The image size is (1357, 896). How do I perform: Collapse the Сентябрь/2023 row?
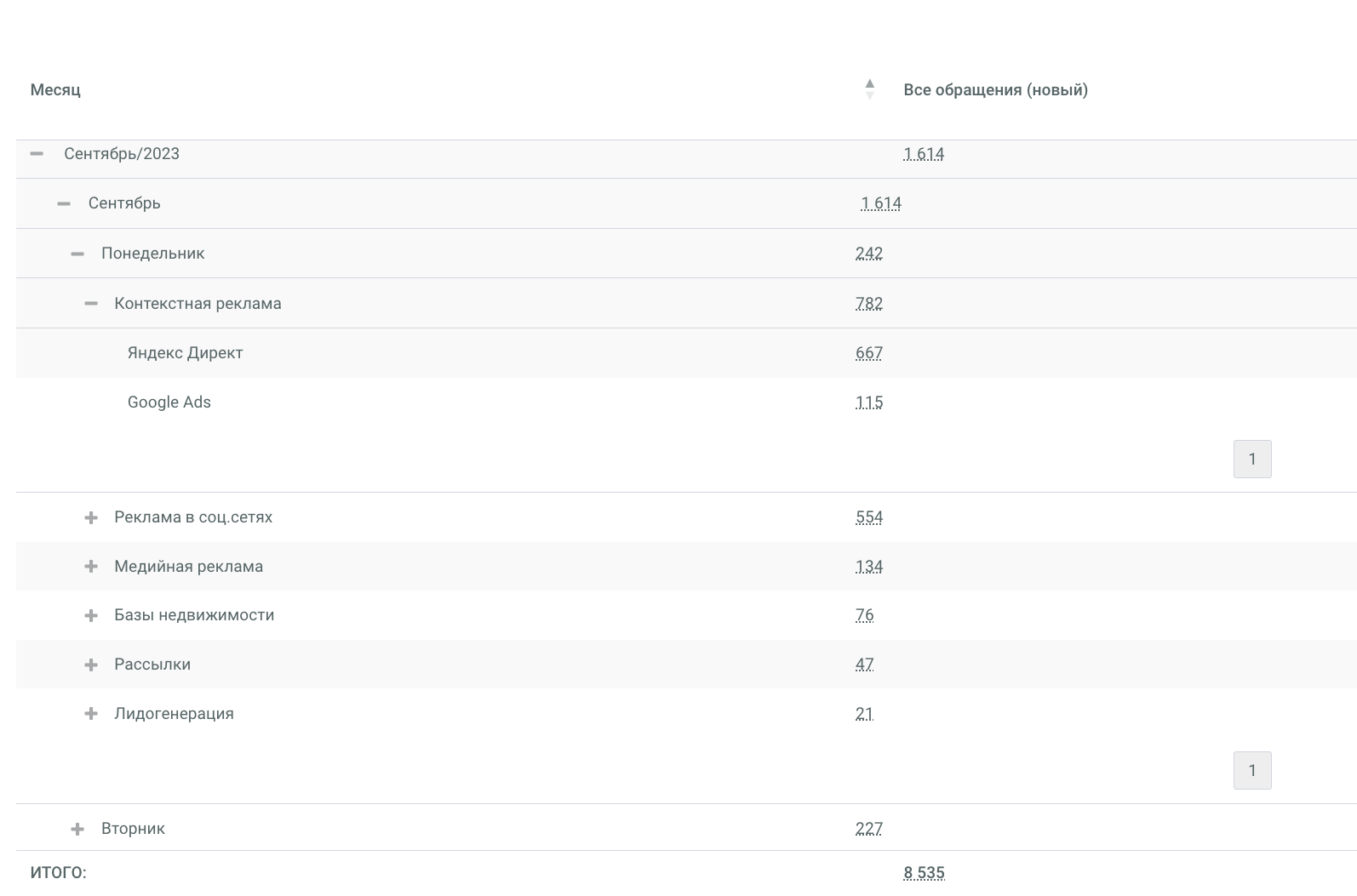point(37,154)
